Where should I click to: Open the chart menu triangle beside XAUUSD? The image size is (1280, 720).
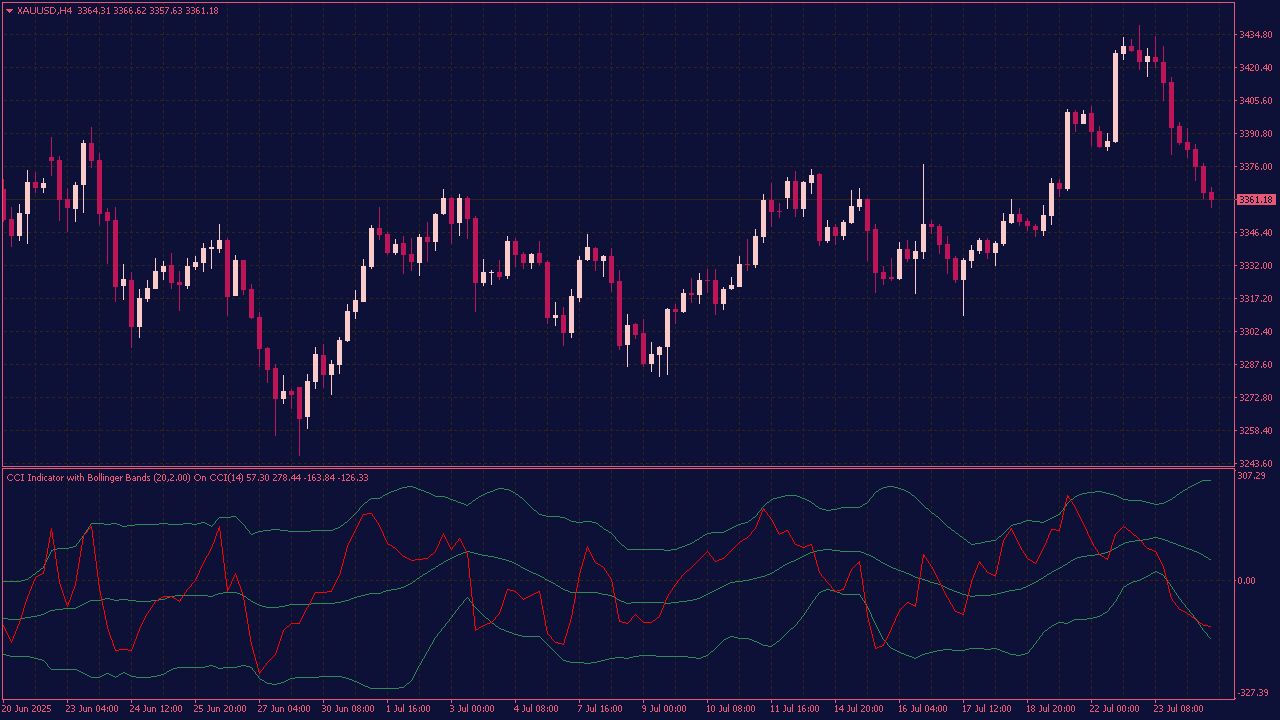[10, 11]
